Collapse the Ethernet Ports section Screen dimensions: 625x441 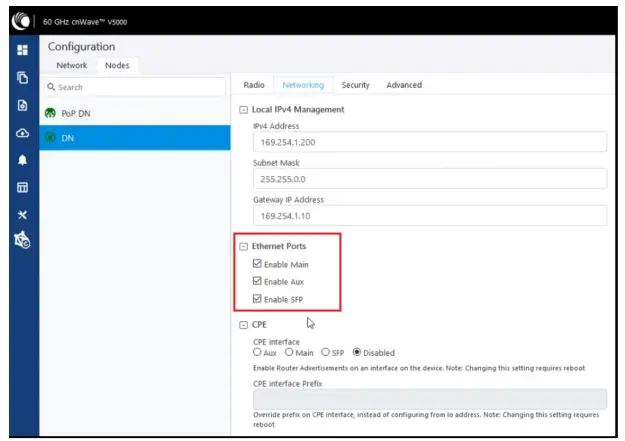244,246
